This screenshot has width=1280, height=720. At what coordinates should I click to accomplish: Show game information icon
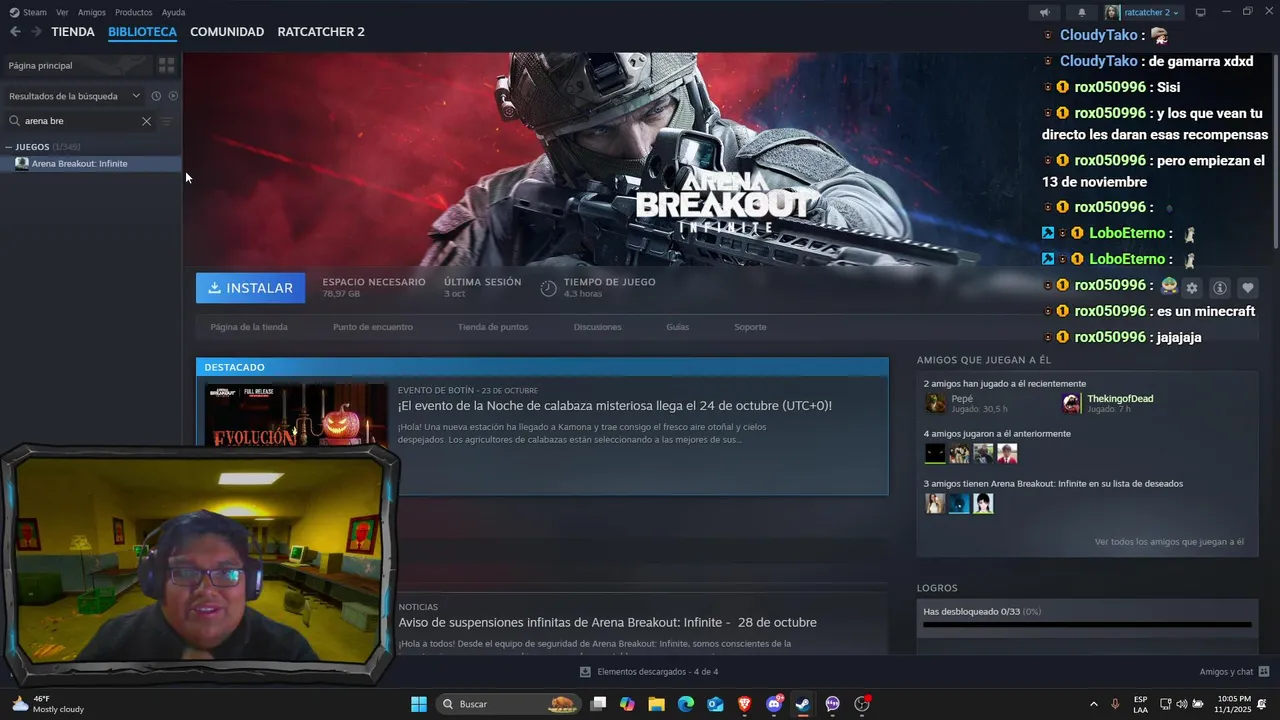point(1220,288)
